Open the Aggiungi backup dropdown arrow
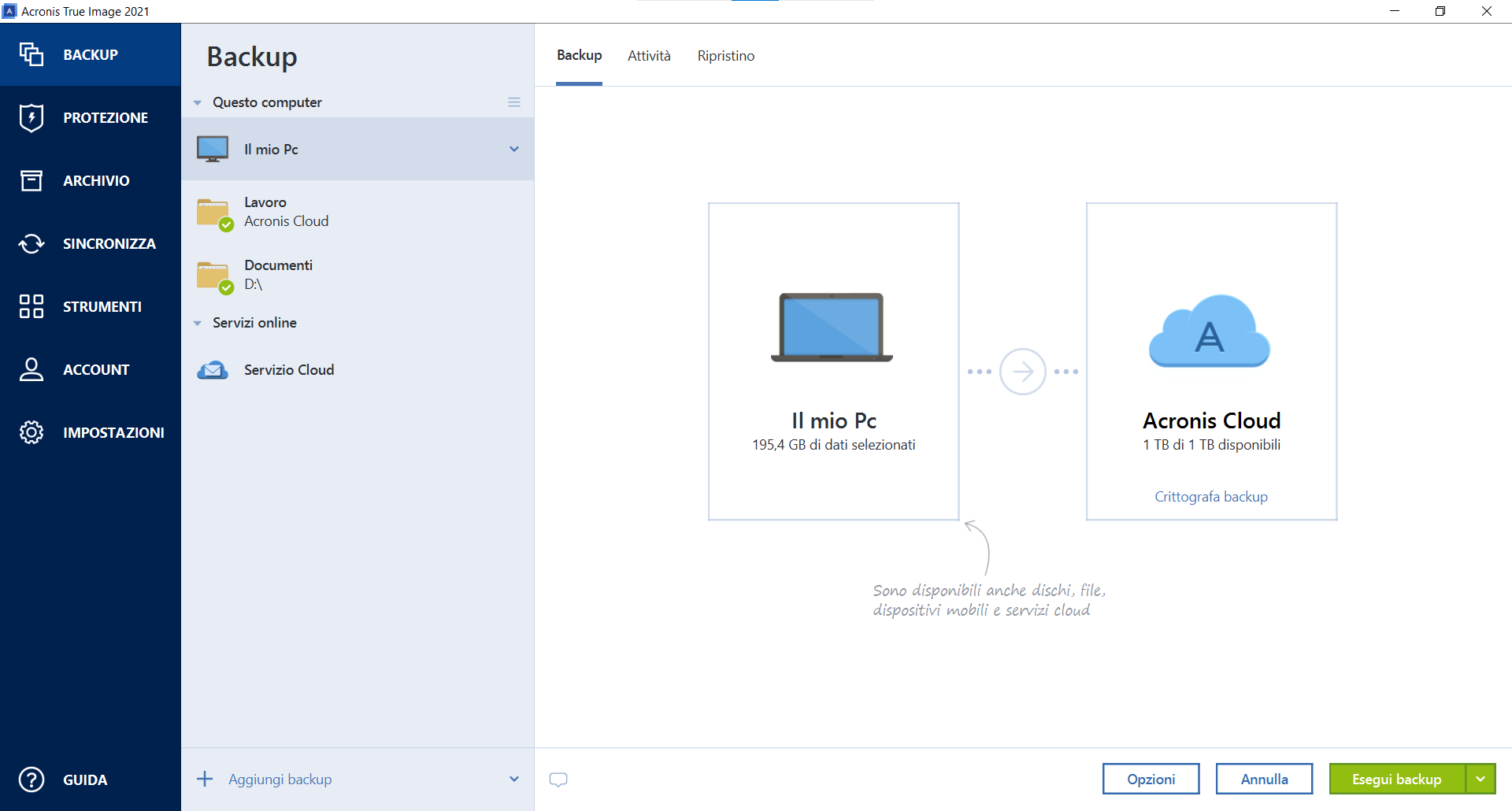Screen dimensions: 1512x811 (514, 779)
